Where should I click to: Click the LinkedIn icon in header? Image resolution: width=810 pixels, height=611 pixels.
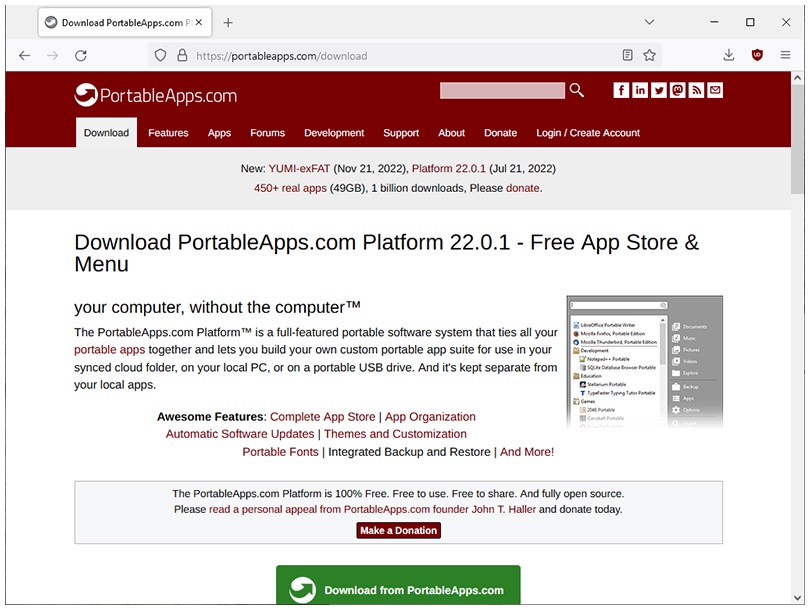[x=640, y=90]
